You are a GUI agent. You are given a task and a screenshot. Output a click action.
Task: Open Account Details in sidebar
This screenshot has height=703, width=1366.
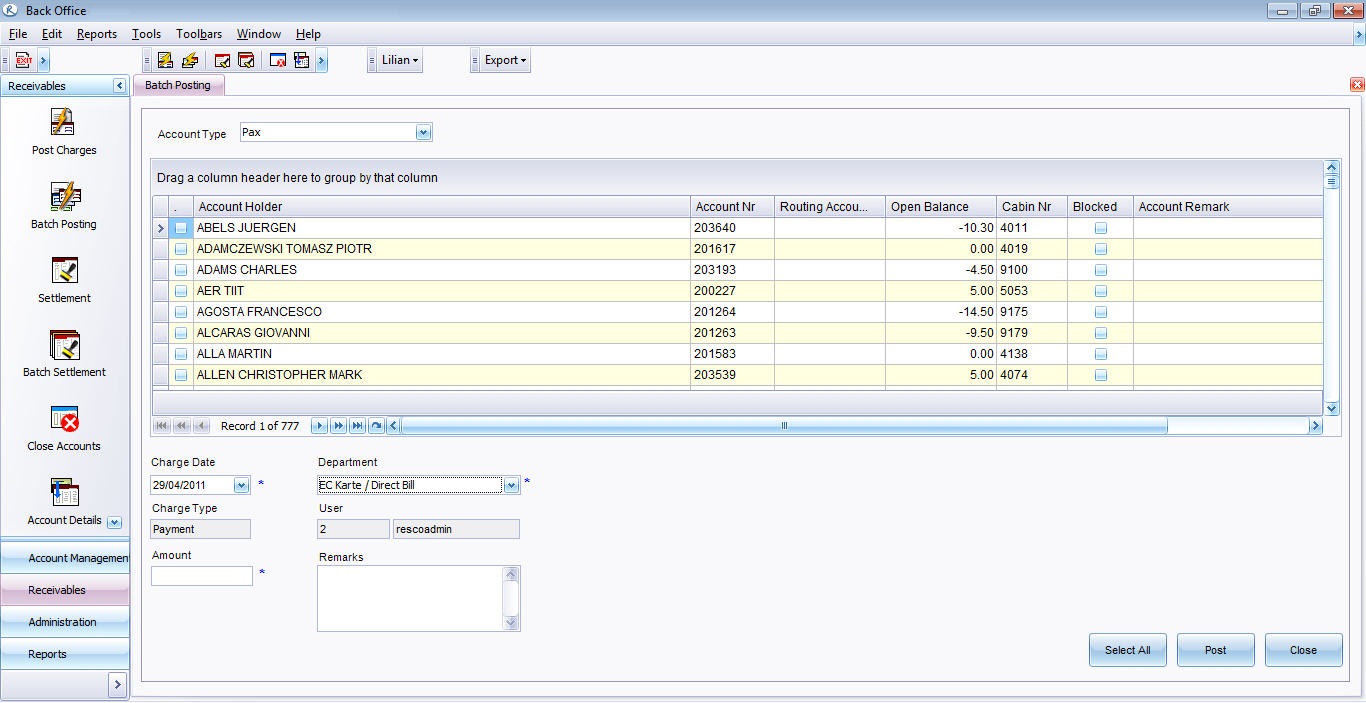[64, 501]
